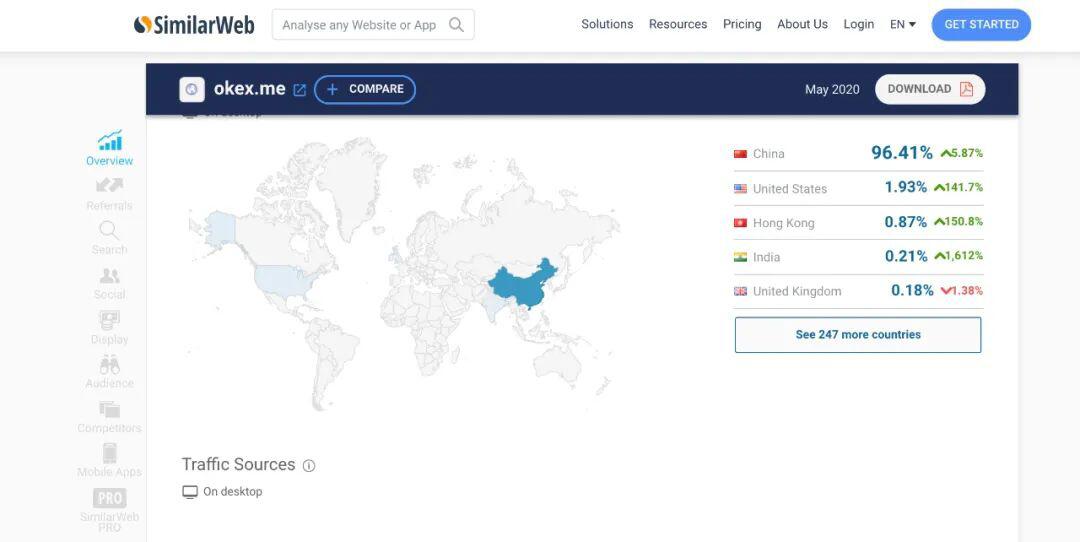The width and height of the screenshot is (1080, 542).
Task: Click the Traffic Sources heading
Action: (238, 464)
